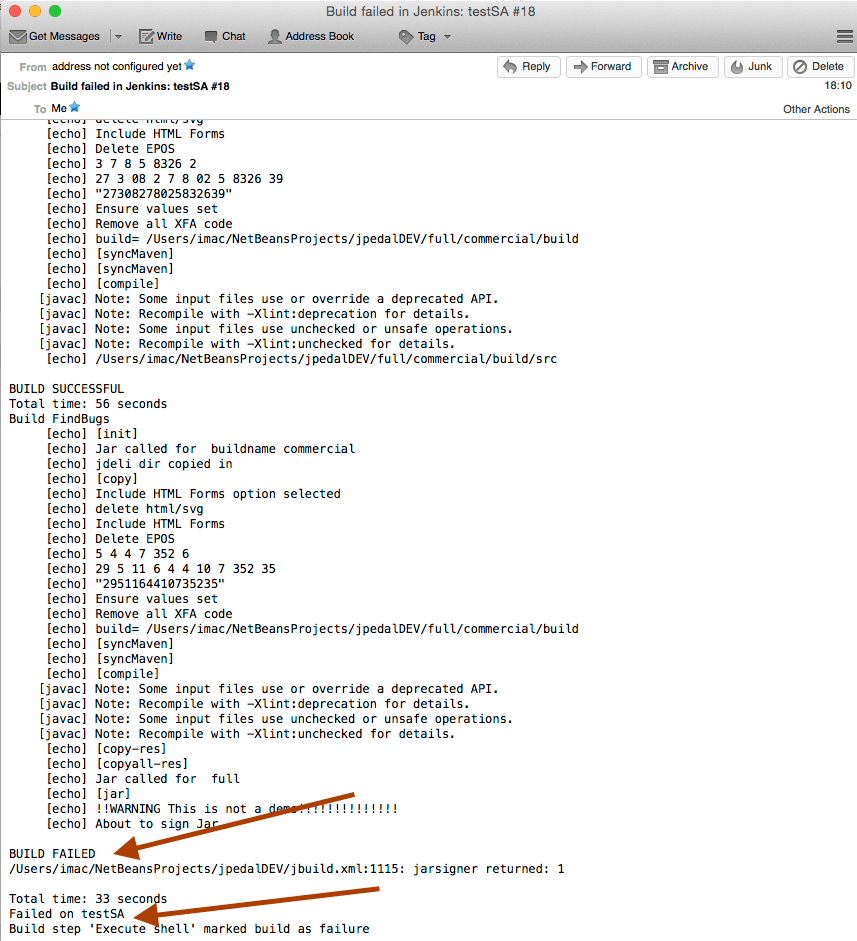
Task: Open the hamburger application menu
Action: click(844, 36)
